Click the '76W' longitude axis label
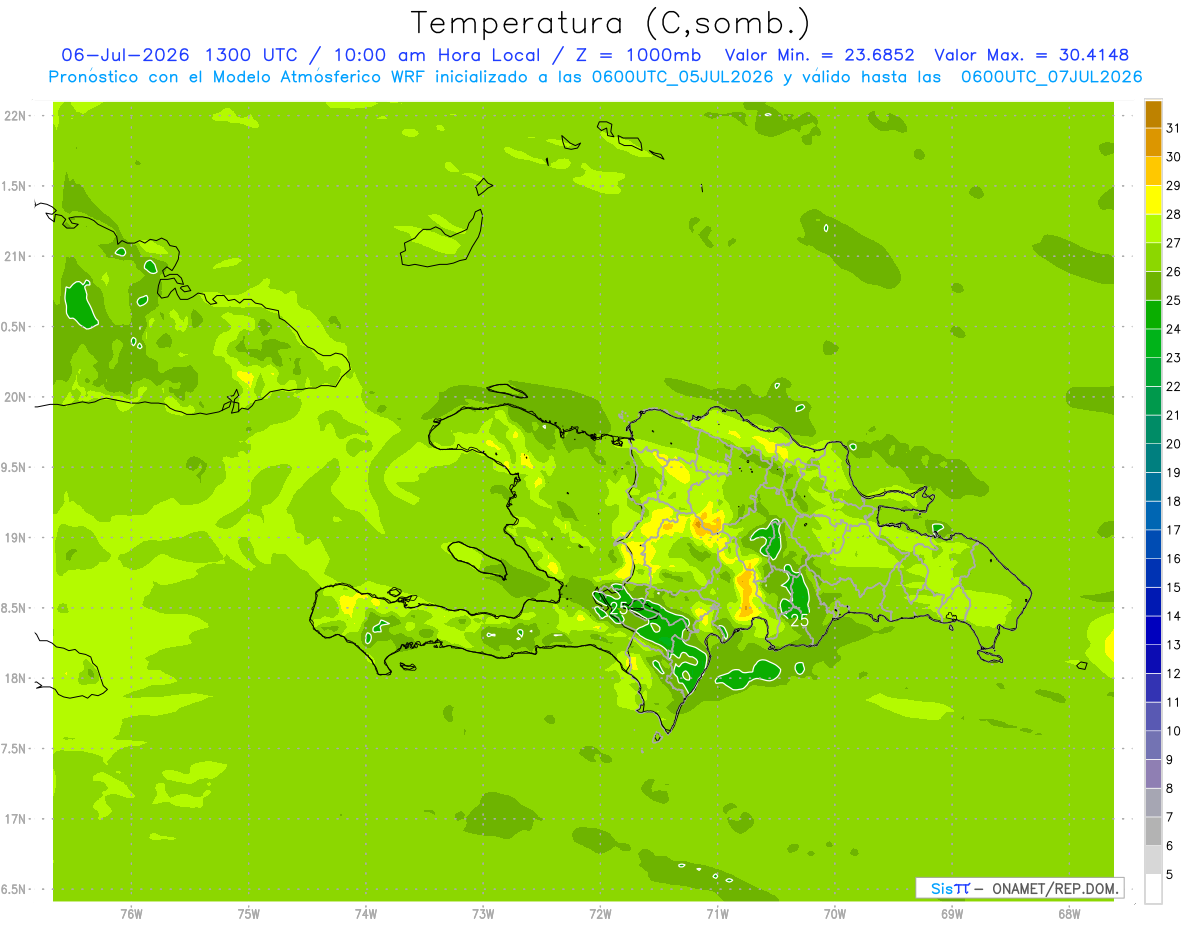Viewport: 1200px width, 927px height. click(x=131, y=913)
